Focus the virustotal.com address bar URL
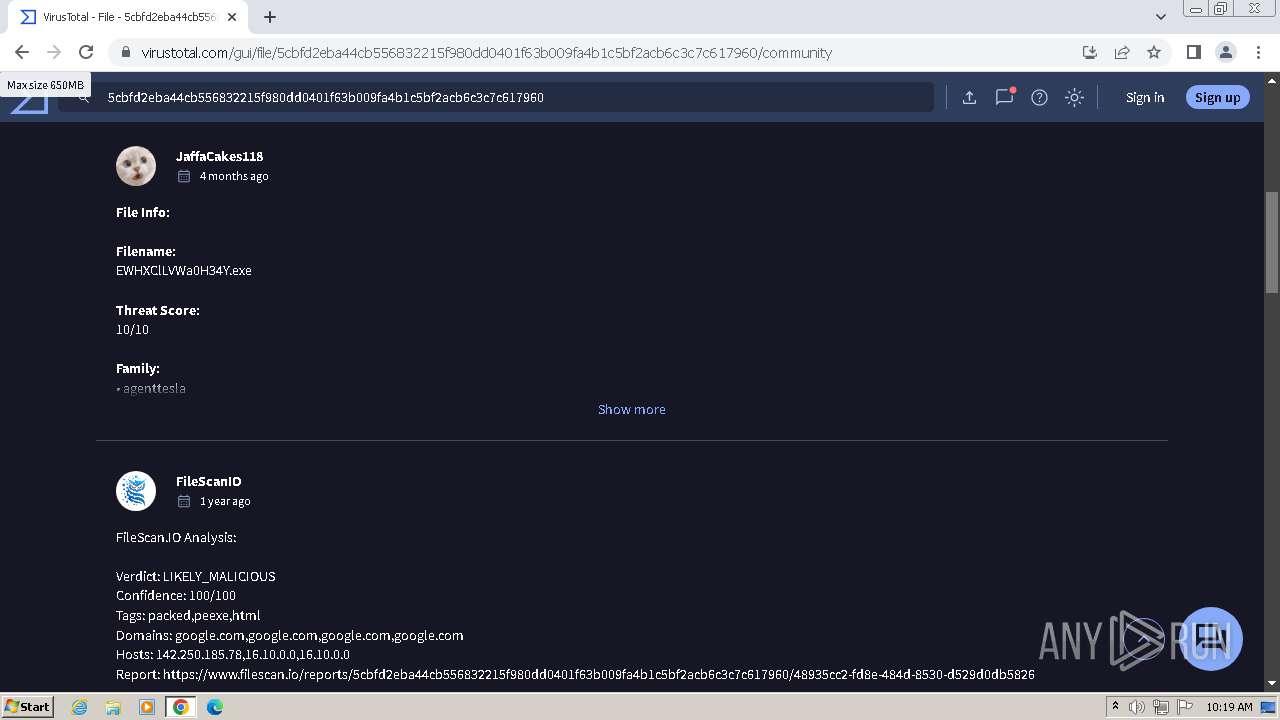 (486, 53)
